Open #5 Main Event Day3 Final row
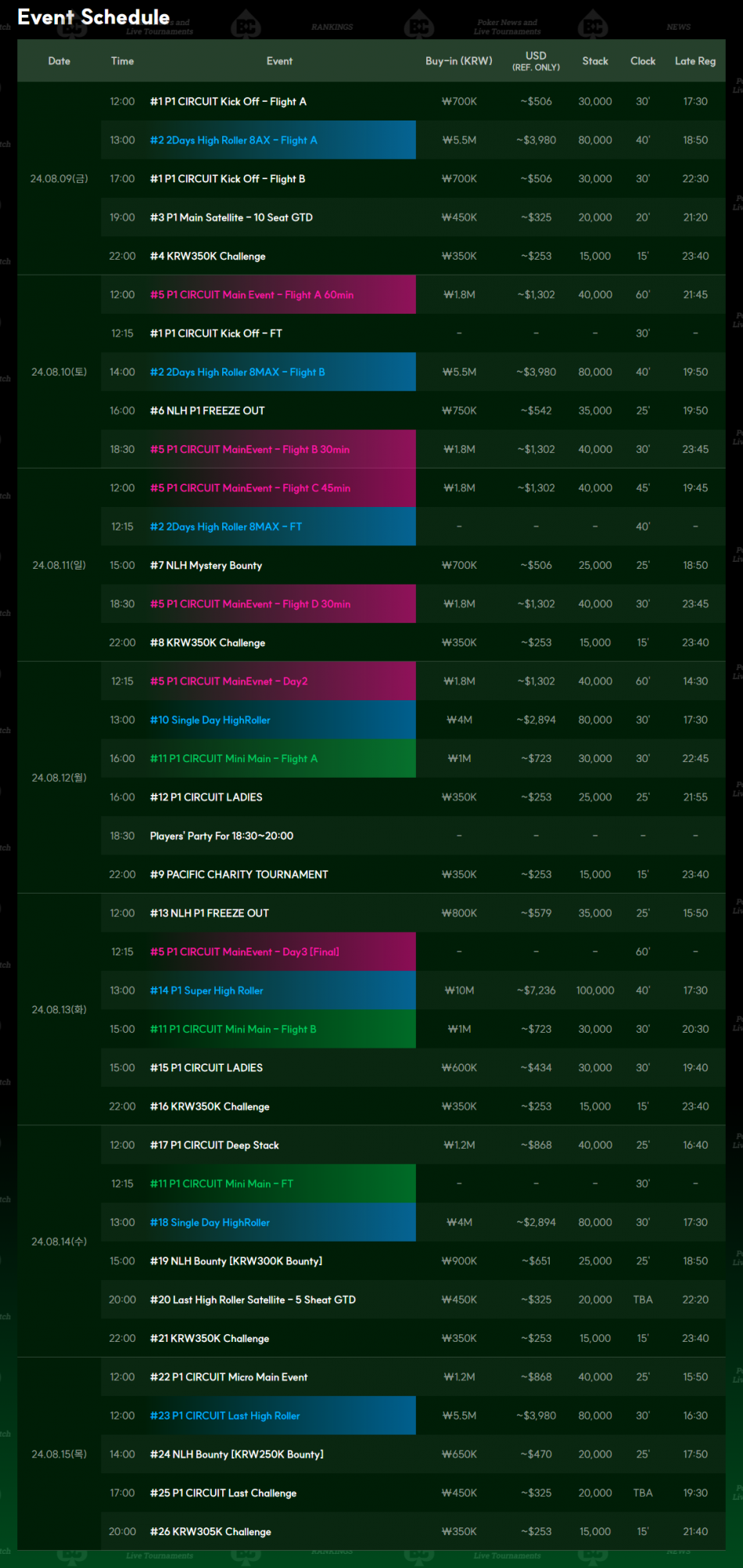Viewport: 743px width, 1568px height. tap(244, 952)
